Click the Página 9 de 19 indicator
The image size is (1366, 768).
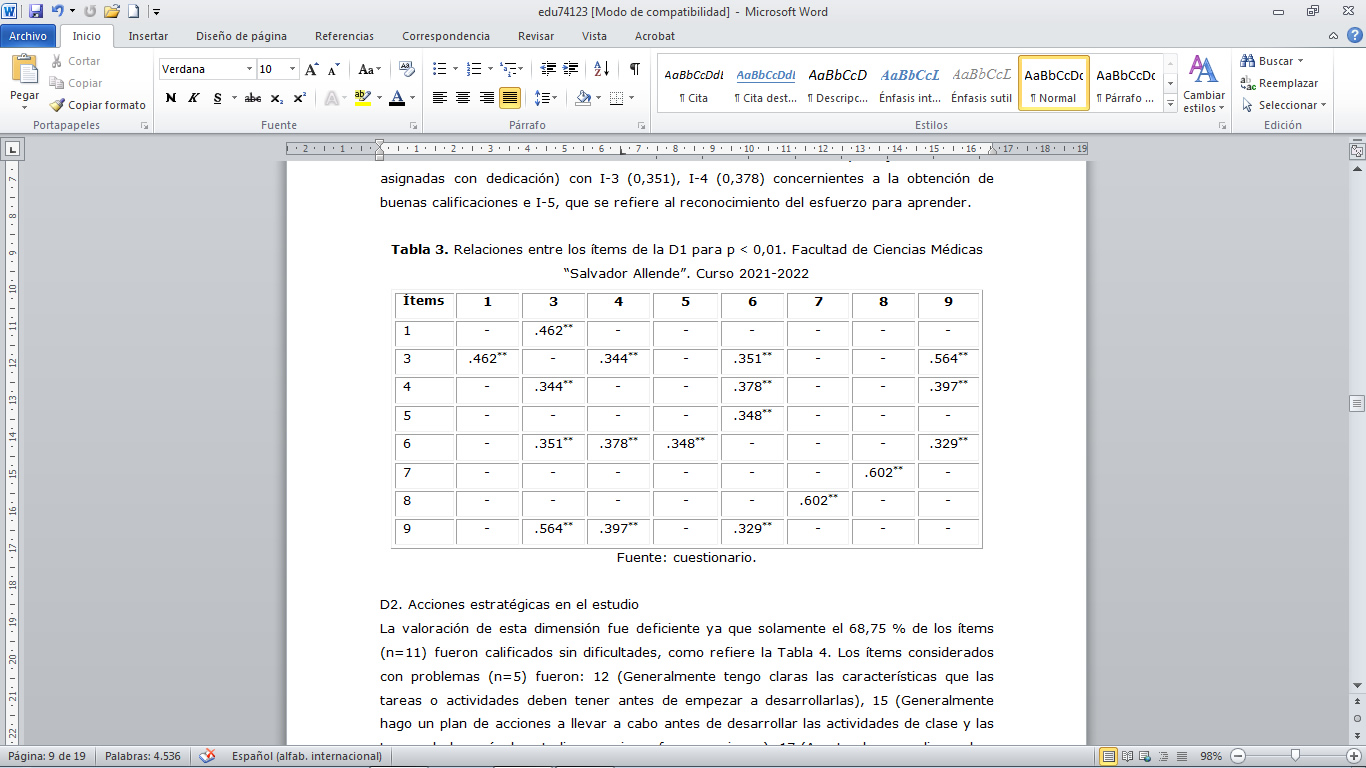(48, 756)
